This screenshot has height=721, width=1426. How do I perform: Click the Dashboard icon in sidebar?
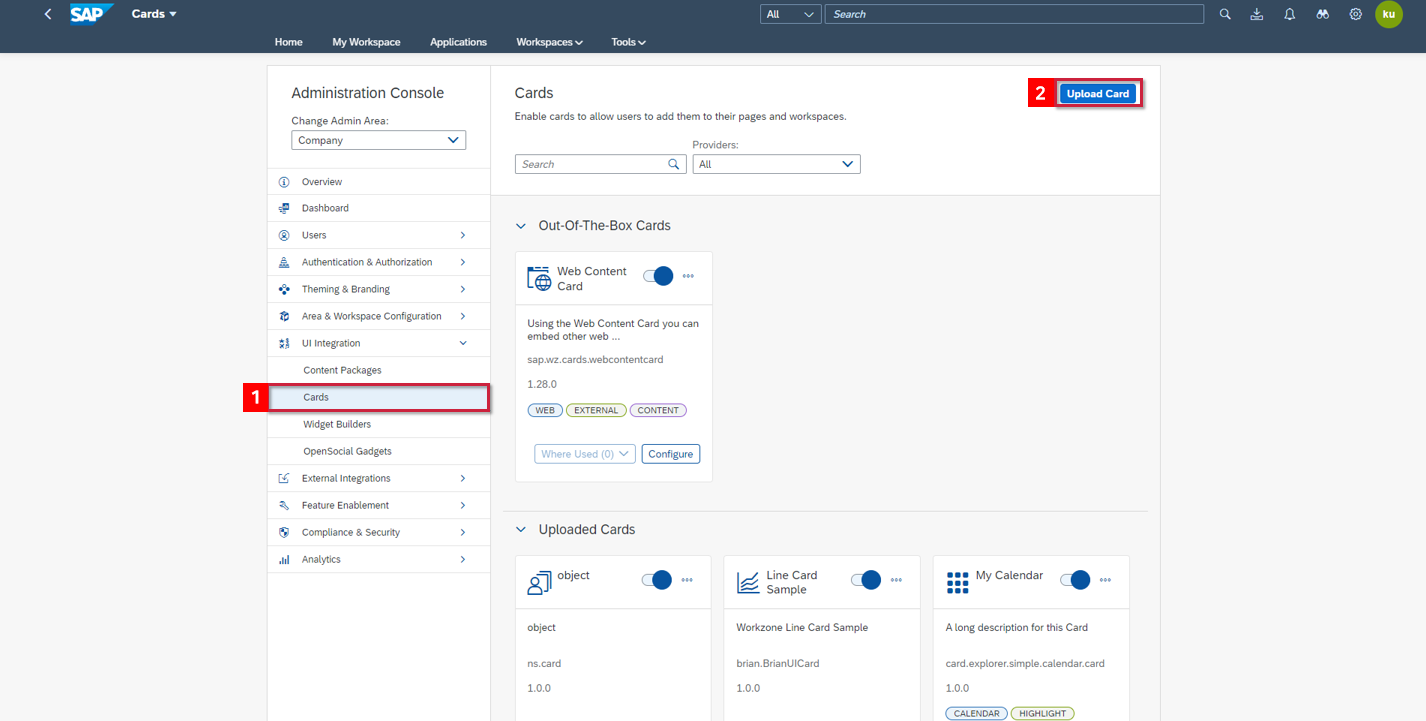point(284,208)
